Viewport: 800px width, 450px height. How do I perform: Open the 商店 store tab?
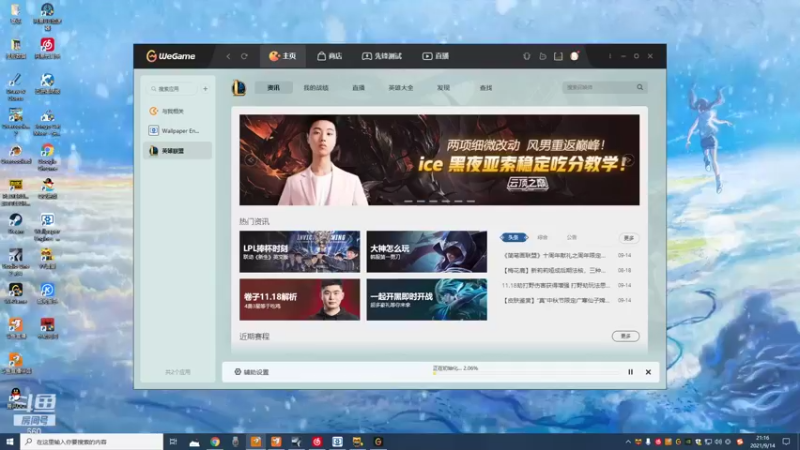click(330, 56)
